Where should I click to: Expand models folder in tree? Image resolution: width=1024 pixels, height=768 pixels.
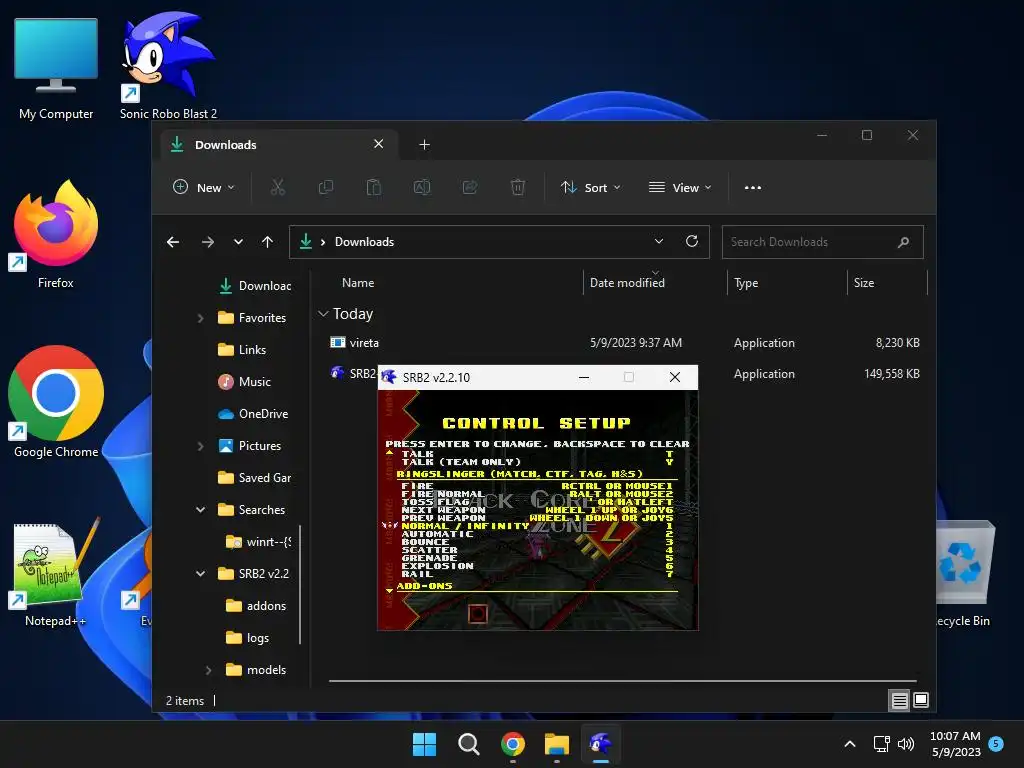208,670
